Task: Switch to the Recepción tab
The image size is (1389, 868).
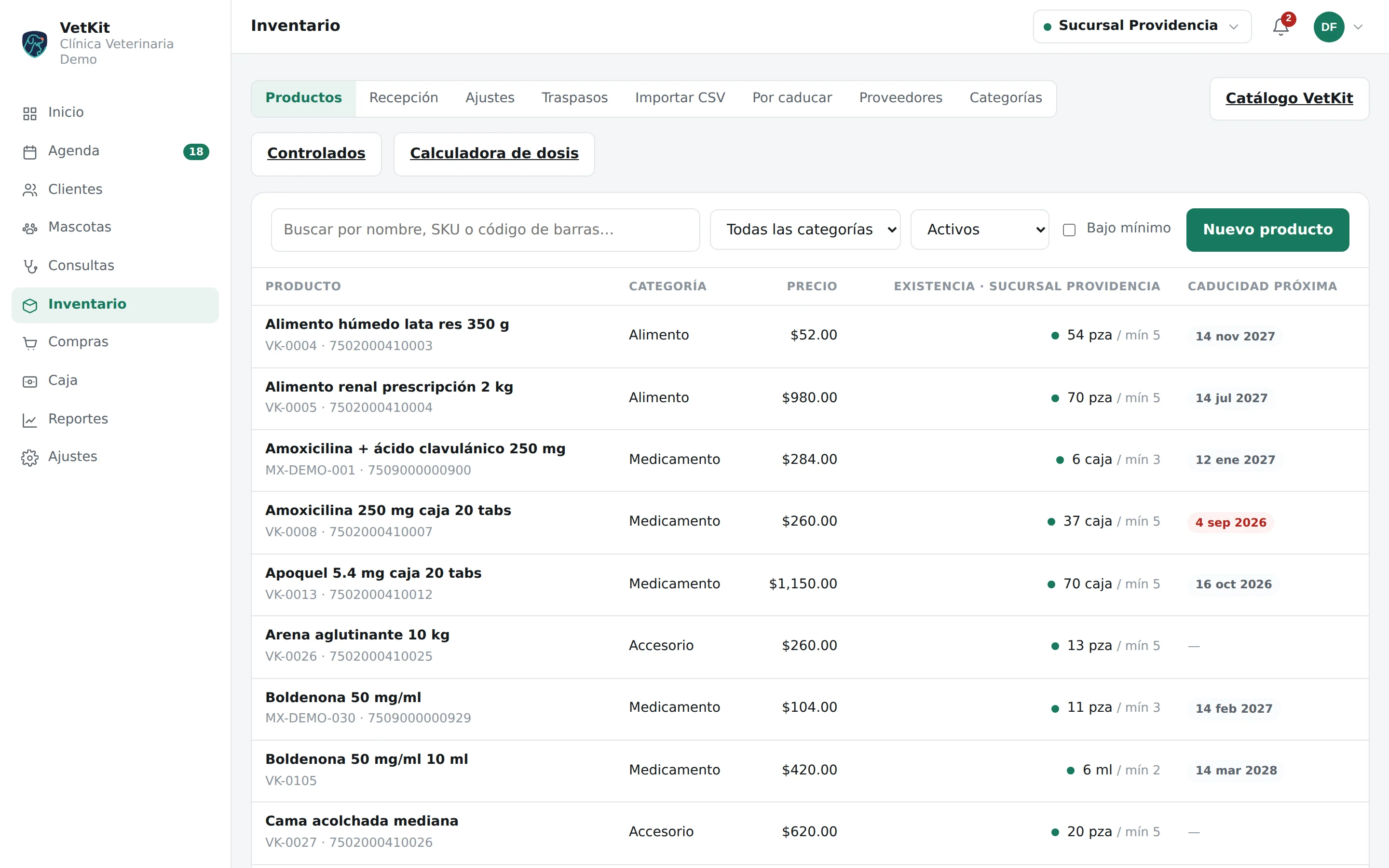Action: click(x=404, y=98)
